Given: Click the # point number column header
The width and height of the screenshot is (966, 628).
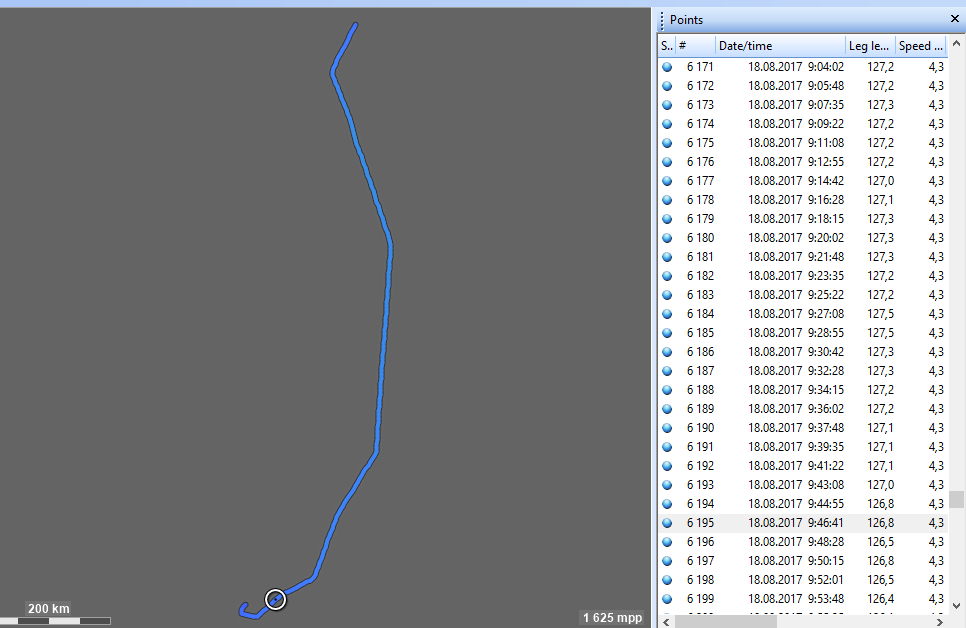Looking at the screenshot, I should click(x=695, y=46).
